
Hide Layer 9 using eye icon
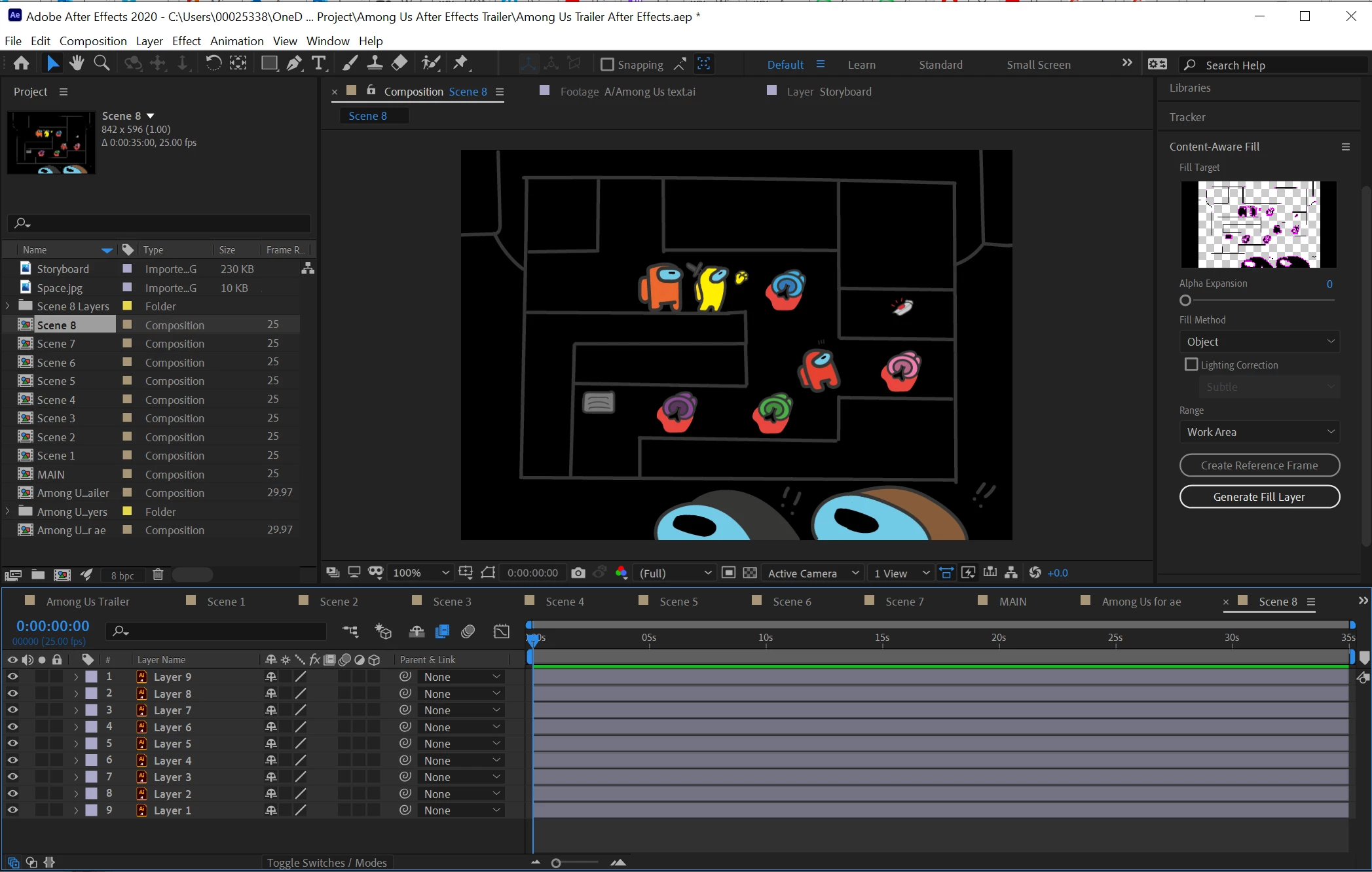[x=12, y=677]
